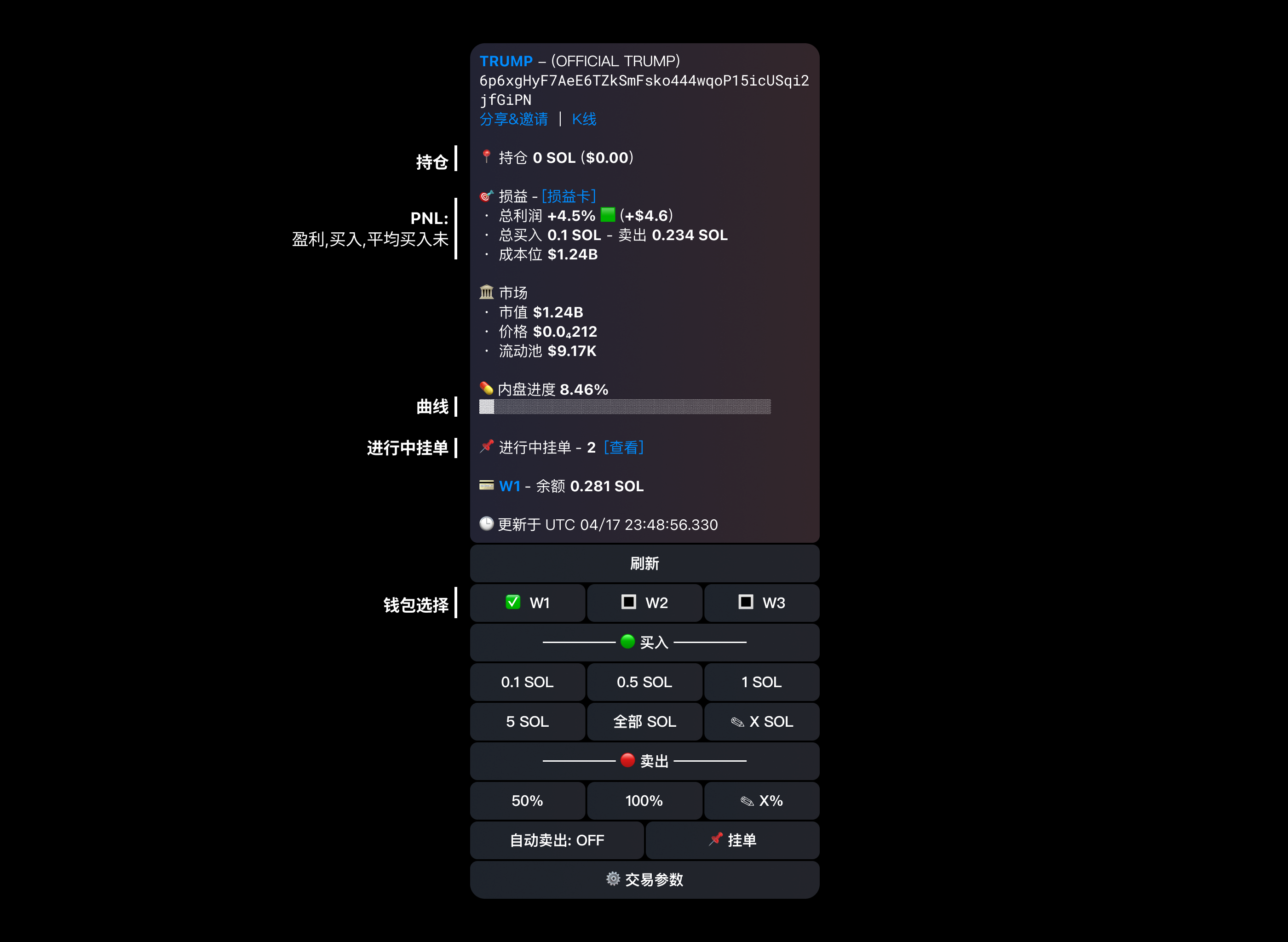
Task: Sell 100% of position
Action: tap(644, 801)
